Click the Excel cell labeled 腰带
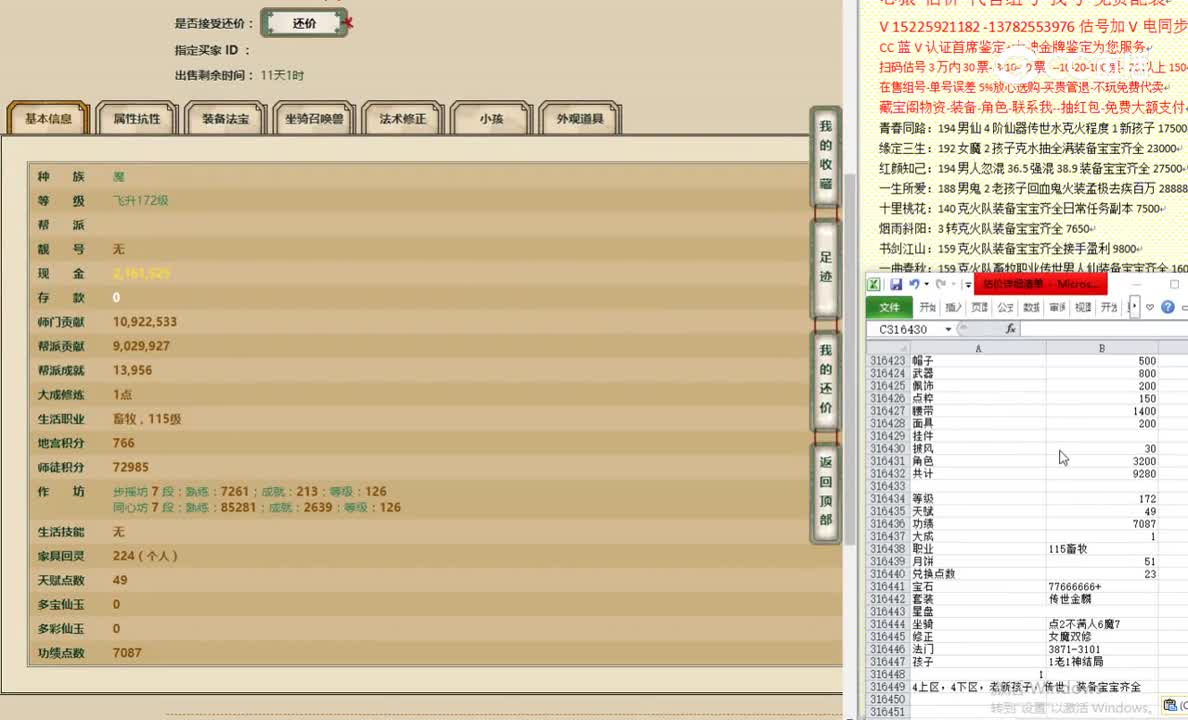Screen dimensions: 1188x720 [x=978, y=411]
